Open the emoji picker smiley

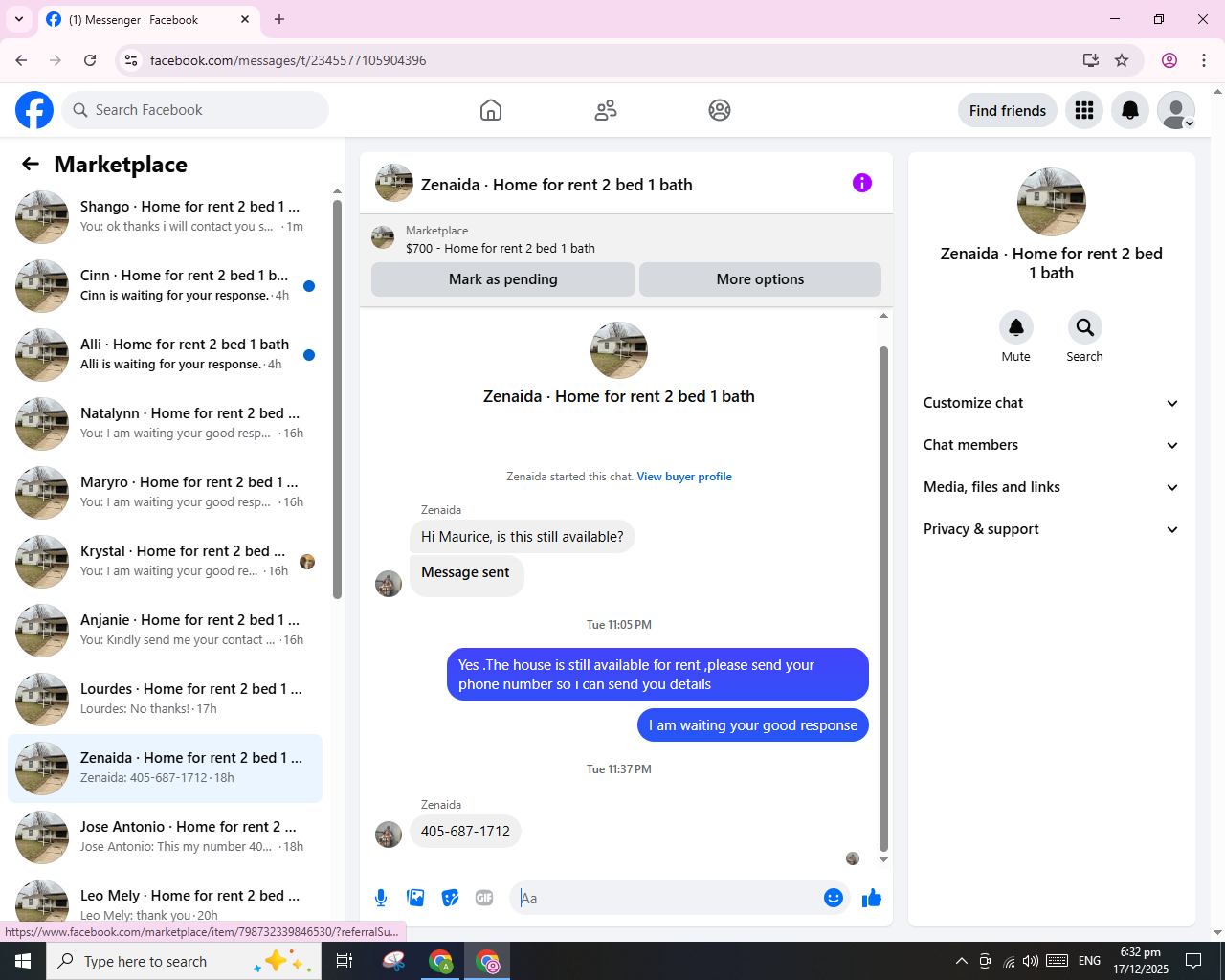coord(834,898)
